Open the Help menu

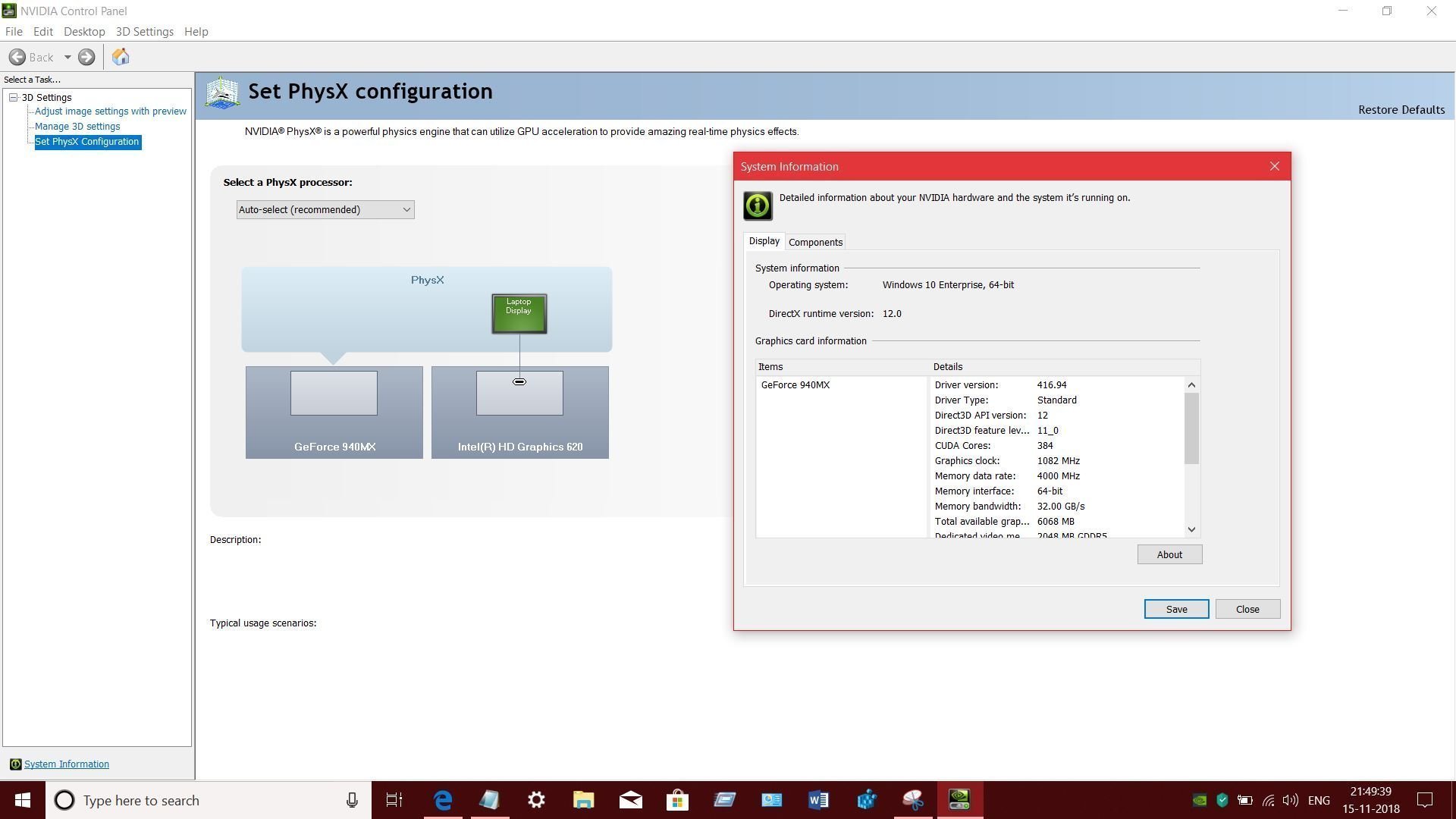[196, 32]
